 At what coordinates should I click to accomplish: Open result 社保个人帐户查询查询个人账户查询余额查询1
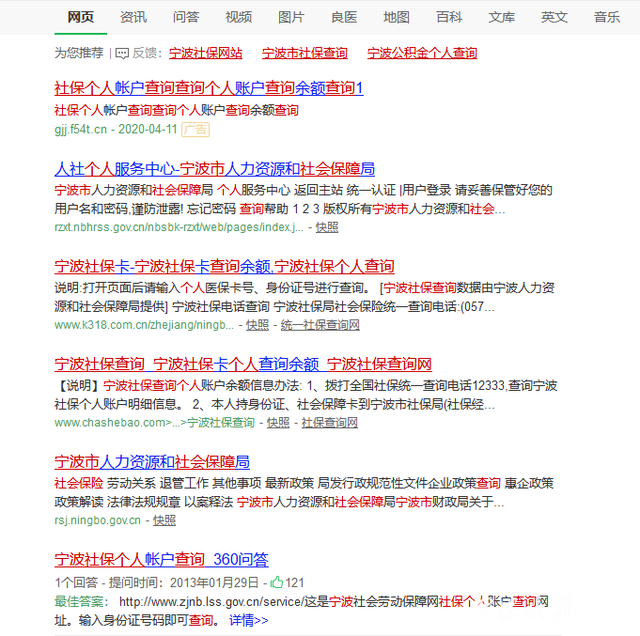point(209,88)
